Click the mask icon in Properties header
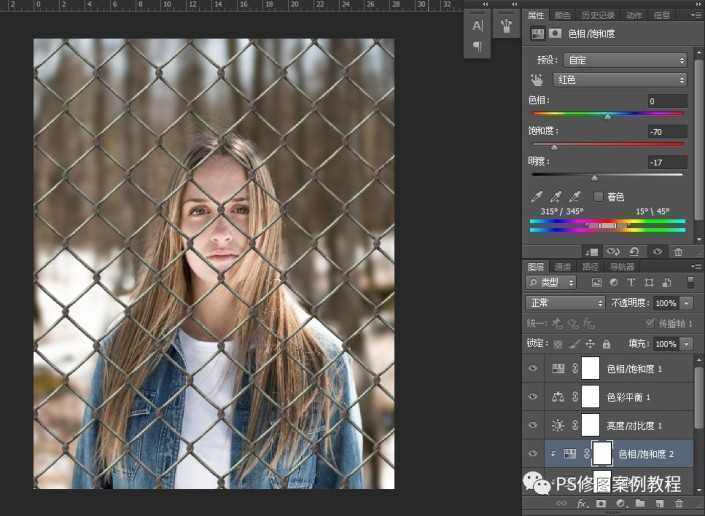705x516 pixels. tap(556, 34)
